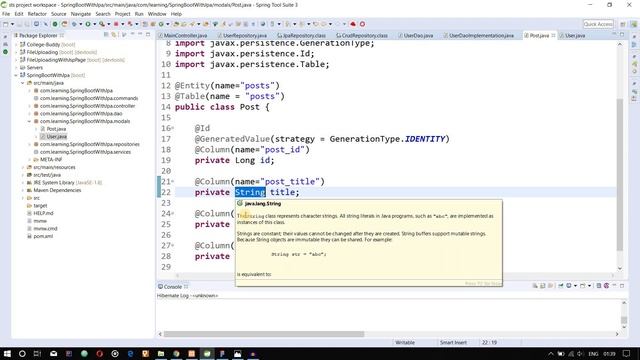Open the Cortana search circle on the taskbar
Viewport: 640px width, 360px height.
coord(22,353)
